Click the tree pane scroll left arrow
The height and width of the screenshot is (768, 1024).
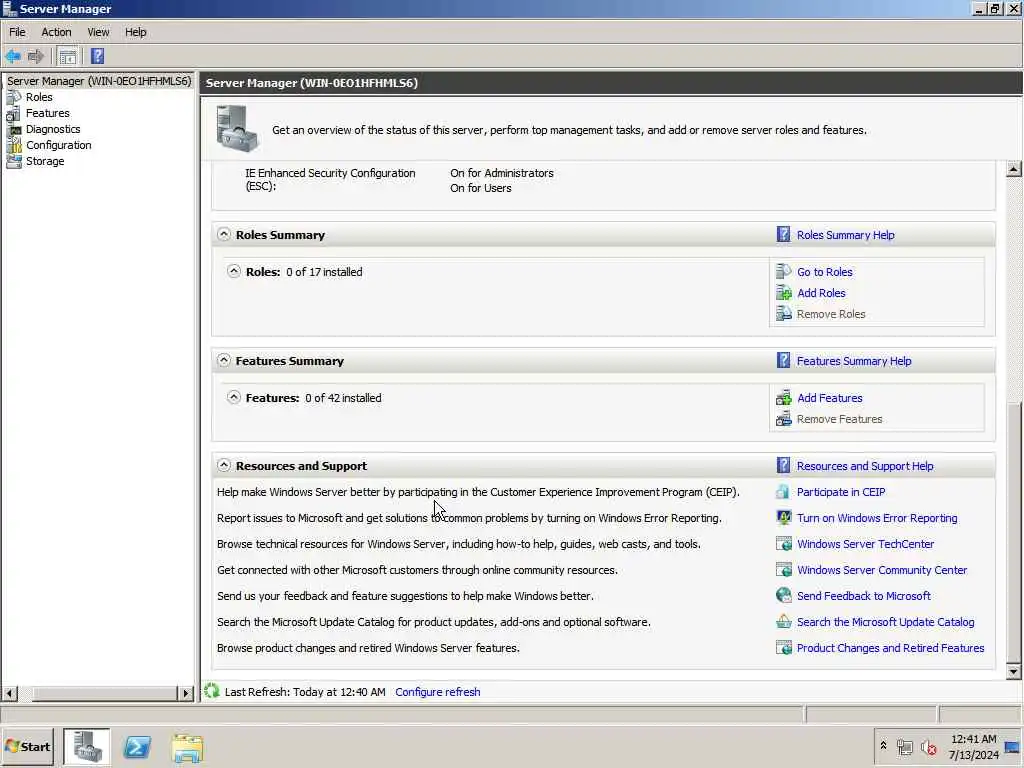pyautogui.click(x=10, y=693)
